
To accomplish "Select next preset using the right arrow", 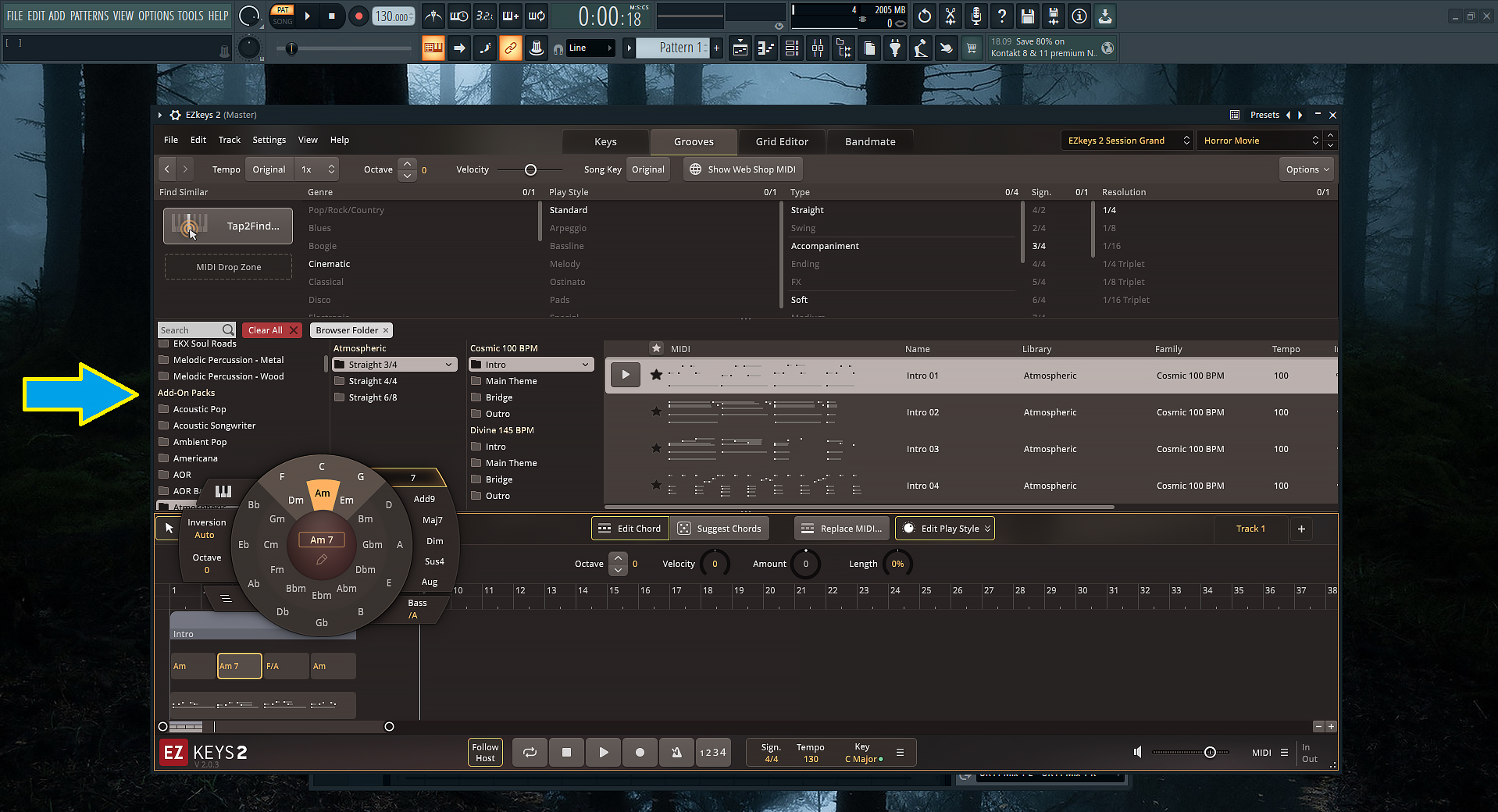I will click(1300, 115).
